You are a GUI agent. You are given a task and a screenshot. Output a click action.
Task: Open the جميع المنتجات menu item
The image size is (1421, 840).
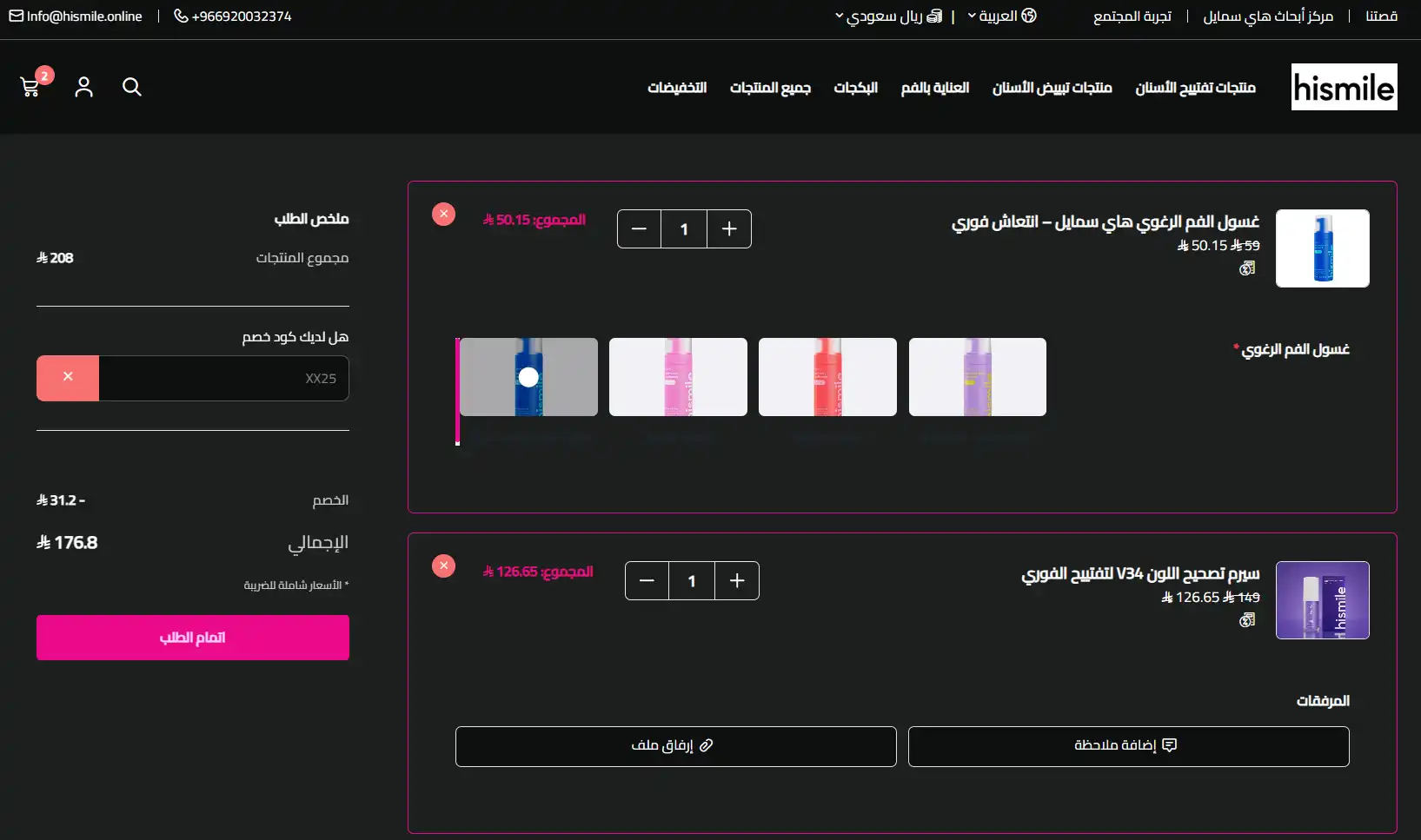tap(770, 88)
